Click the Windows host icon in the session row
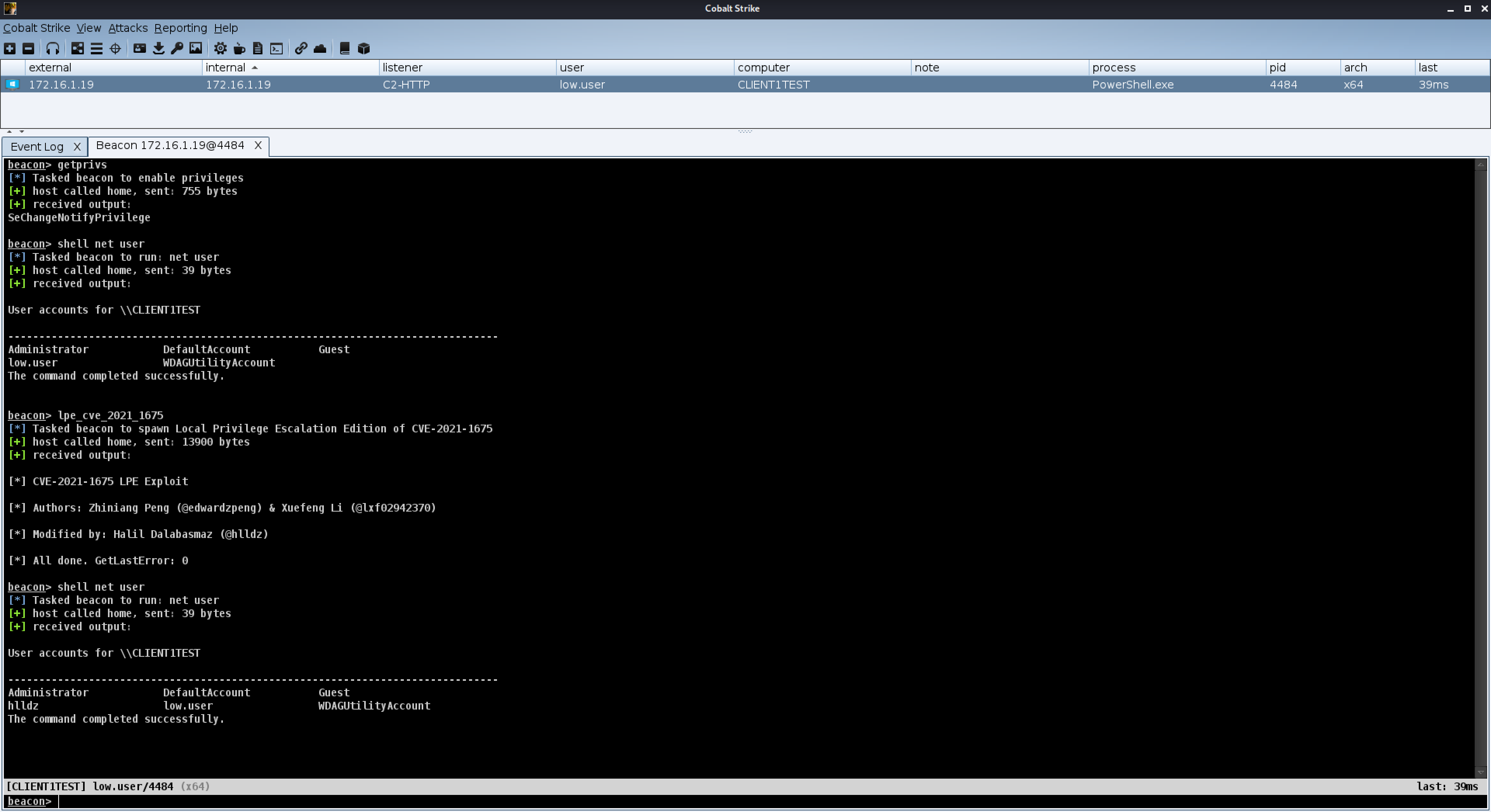Screen dimensions: 1491x812 tap(12, 85)
